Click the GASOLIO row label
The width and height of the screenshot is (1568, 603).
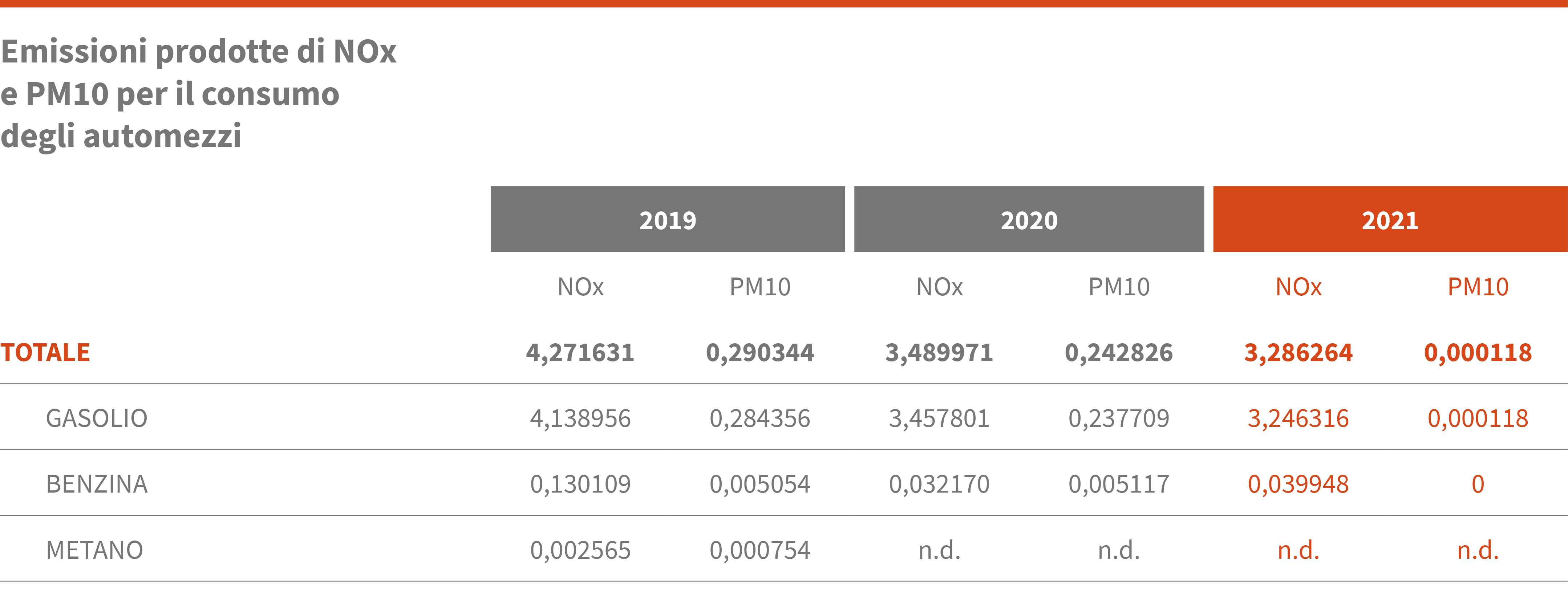coord(97,418)
